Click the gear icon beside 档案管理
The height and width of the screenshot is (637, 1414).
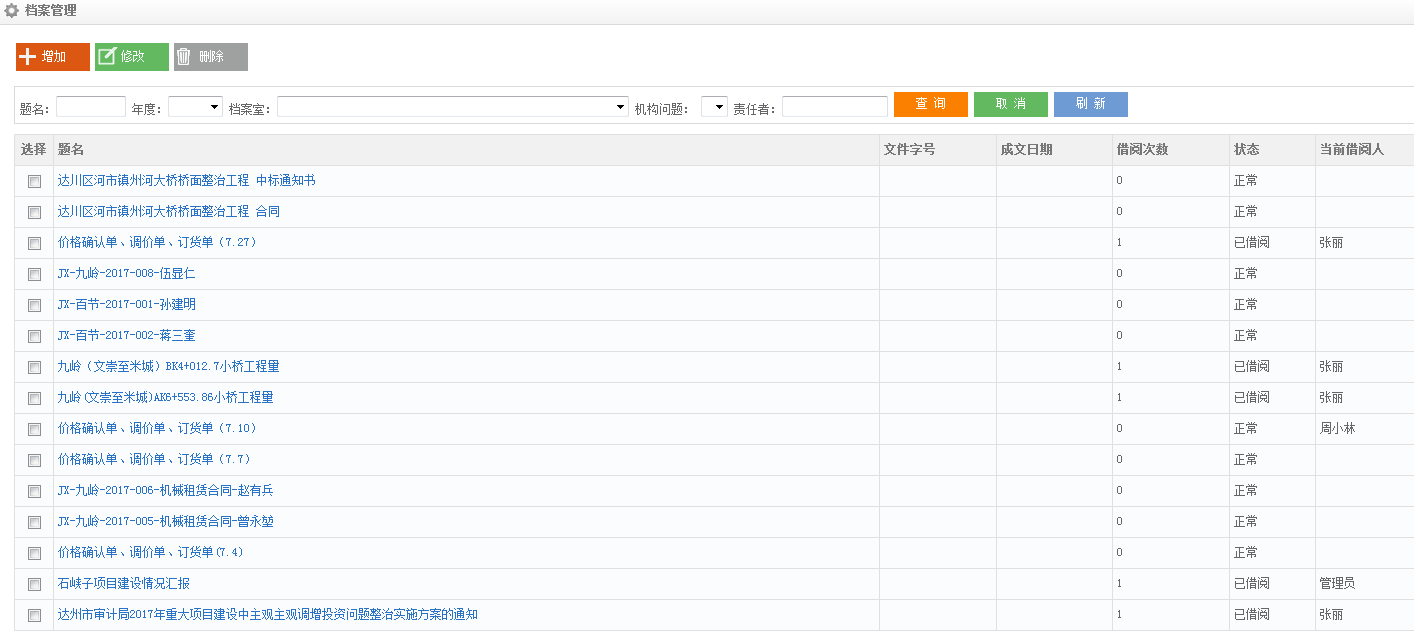(x=12, y=11)
